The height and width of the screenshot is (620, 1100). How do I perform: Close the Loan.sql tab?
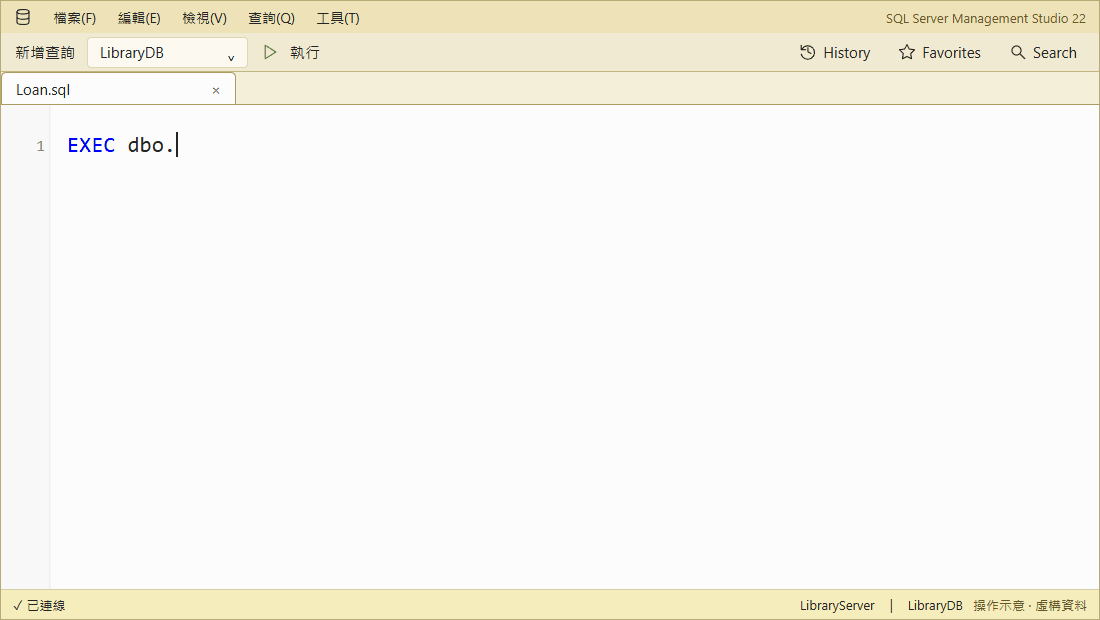point(216,90)
